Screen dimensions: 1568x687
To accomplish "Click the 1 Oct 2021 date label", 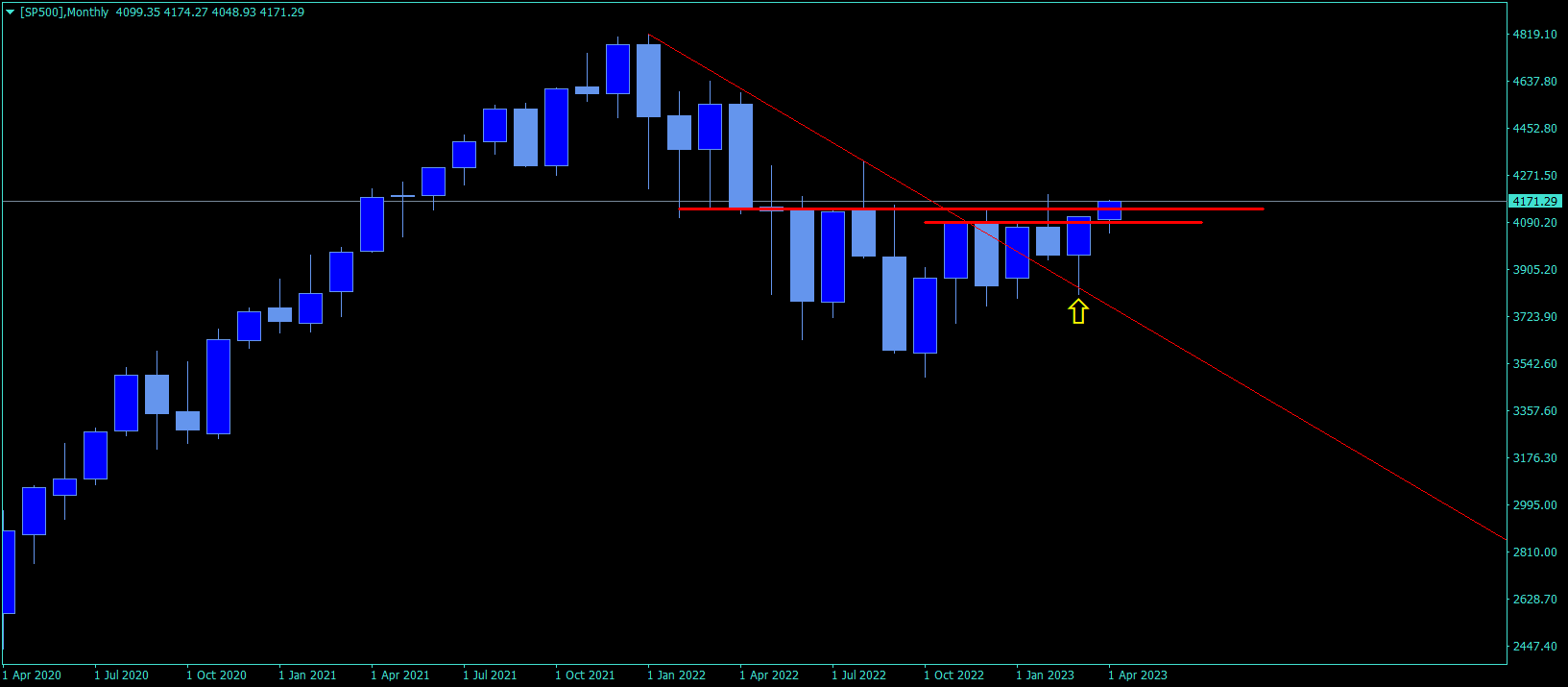I will click(585, 675).
